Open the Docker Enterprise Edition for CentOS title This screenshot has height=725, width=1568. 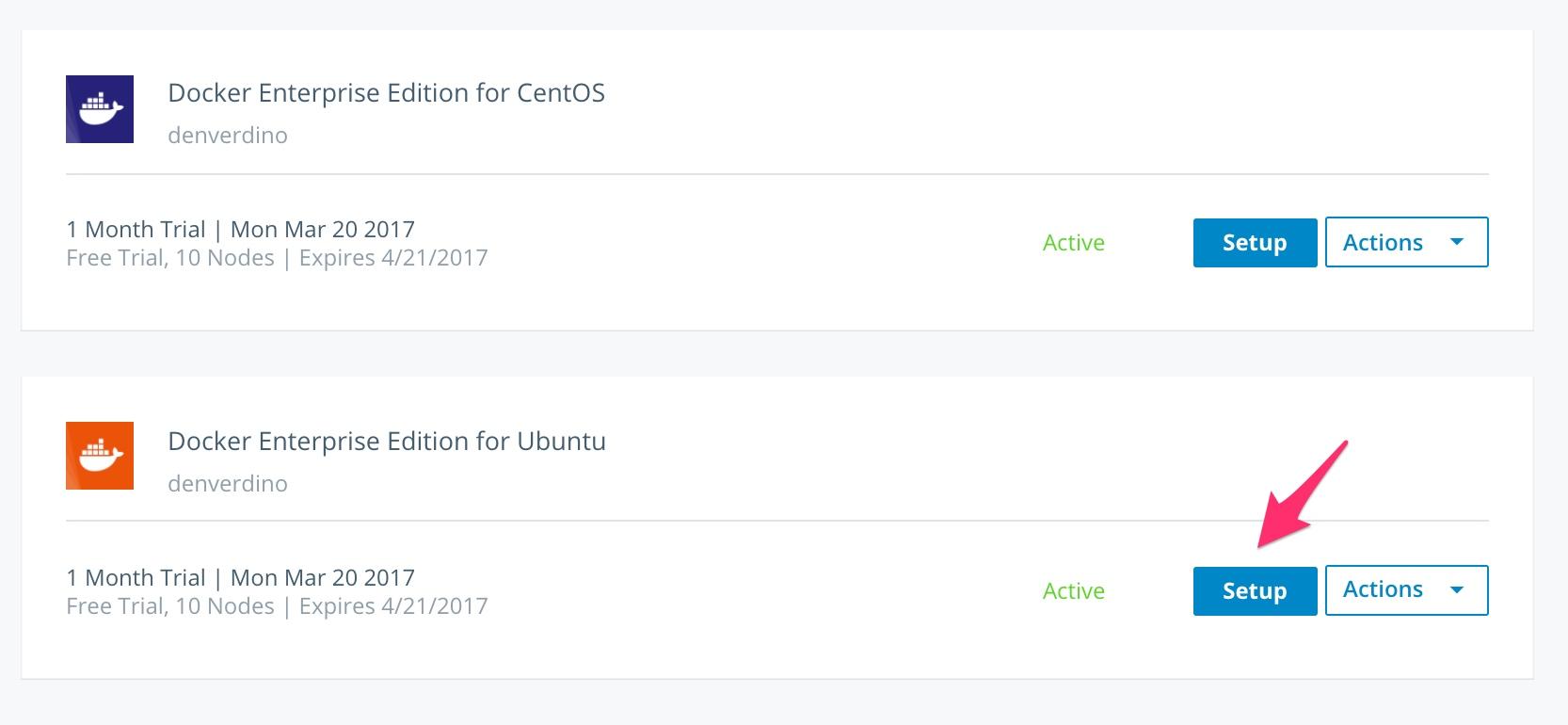[386, 92]
